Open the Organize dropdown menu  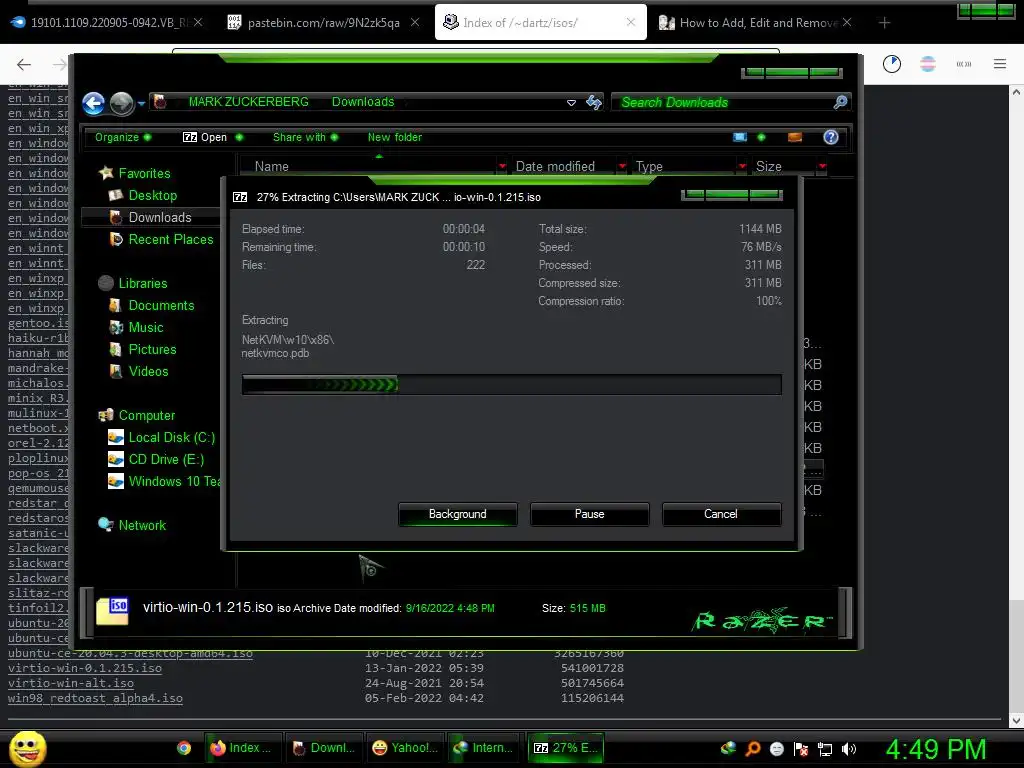123,137
